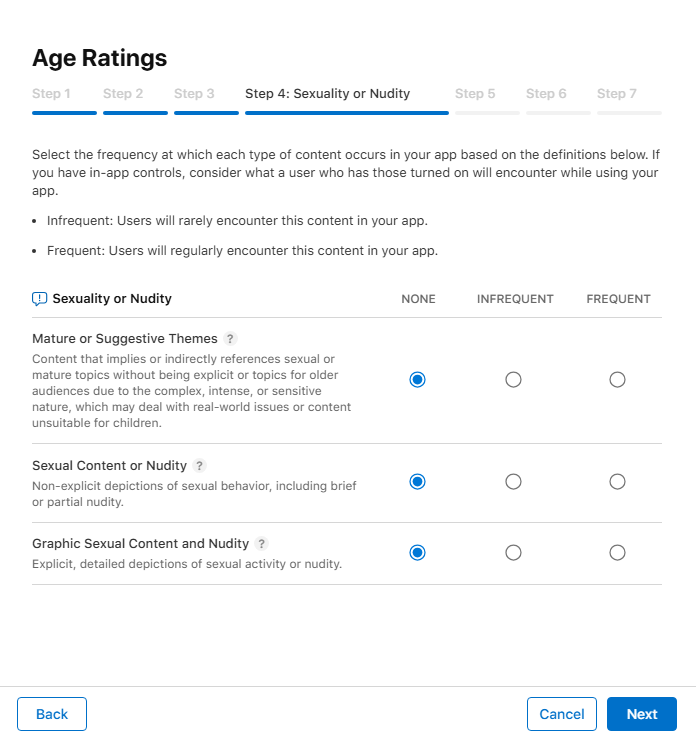Select None for Sexual Content or Nudity

(x=418, y=482)
